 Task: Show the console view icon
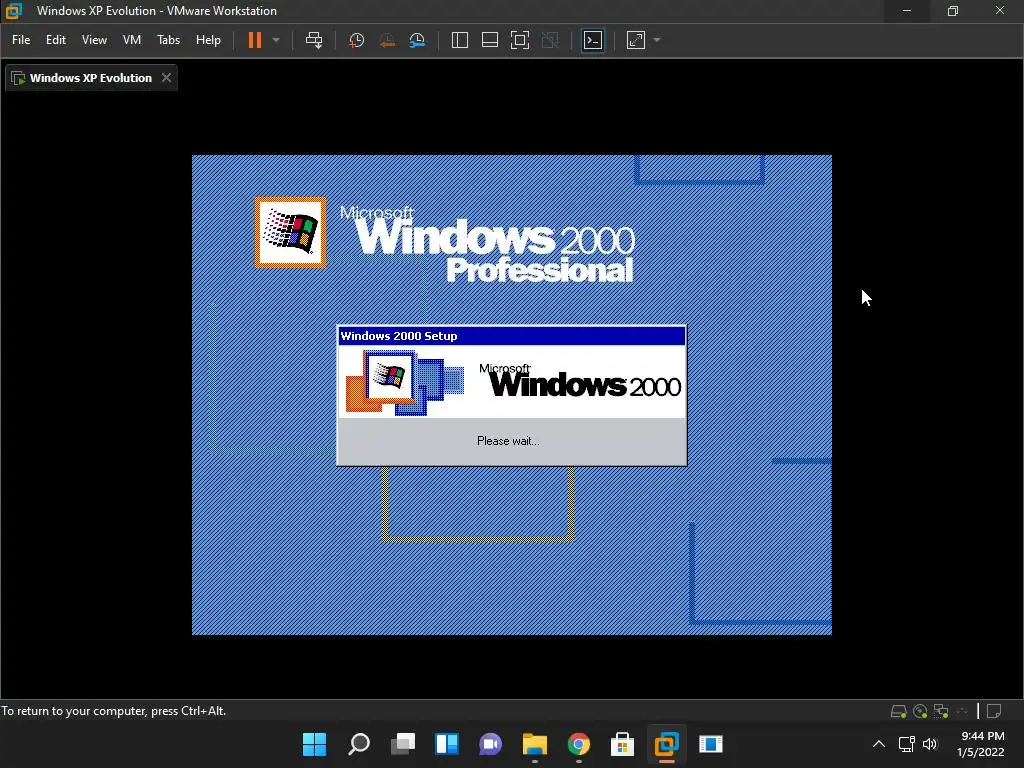pyautogui.click(x=593, y=40)
